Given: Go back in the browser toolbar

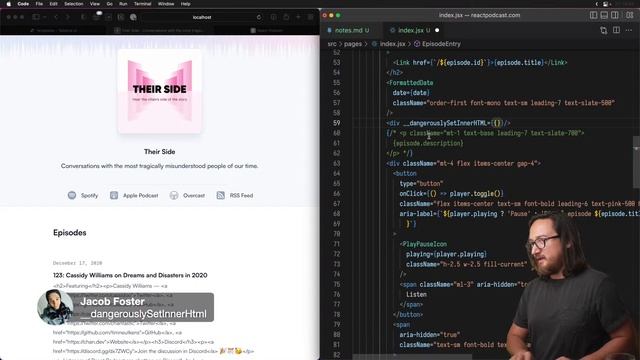Looking at the screenshot, I should pyautogui.click(x=56, y=17).
